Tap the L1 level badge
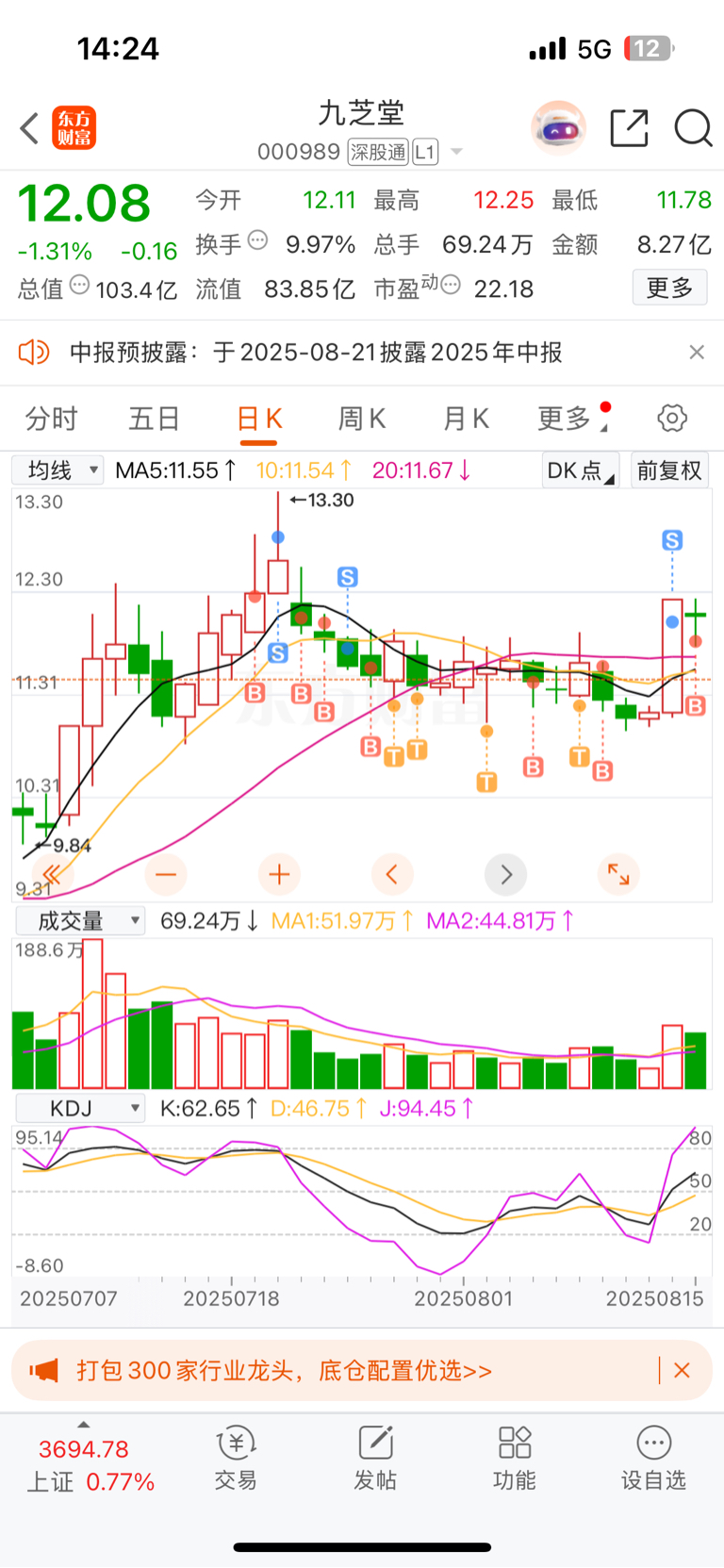 (x=425, y=152)
